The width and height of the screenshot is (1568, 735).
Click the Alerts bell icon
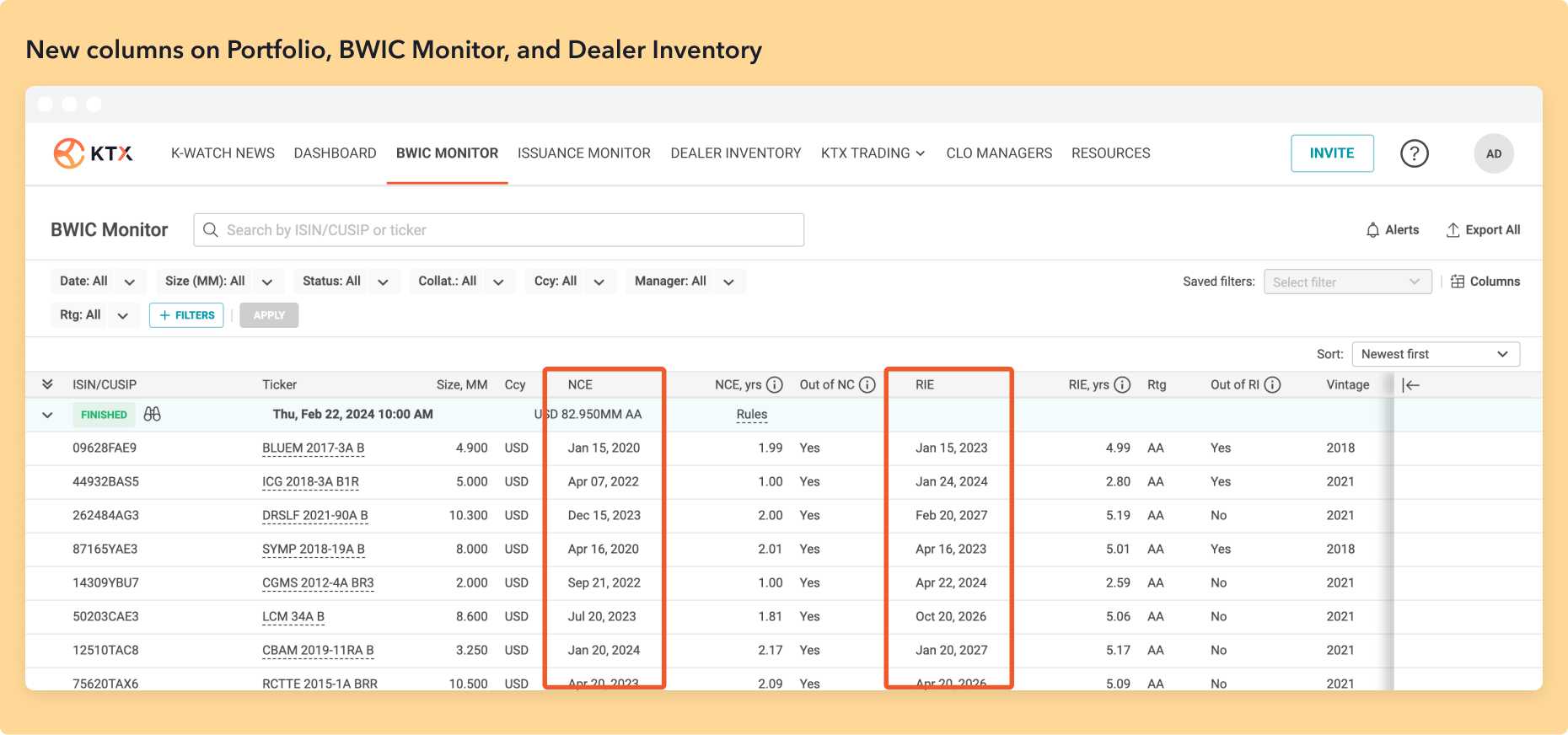coord(1373,230)
